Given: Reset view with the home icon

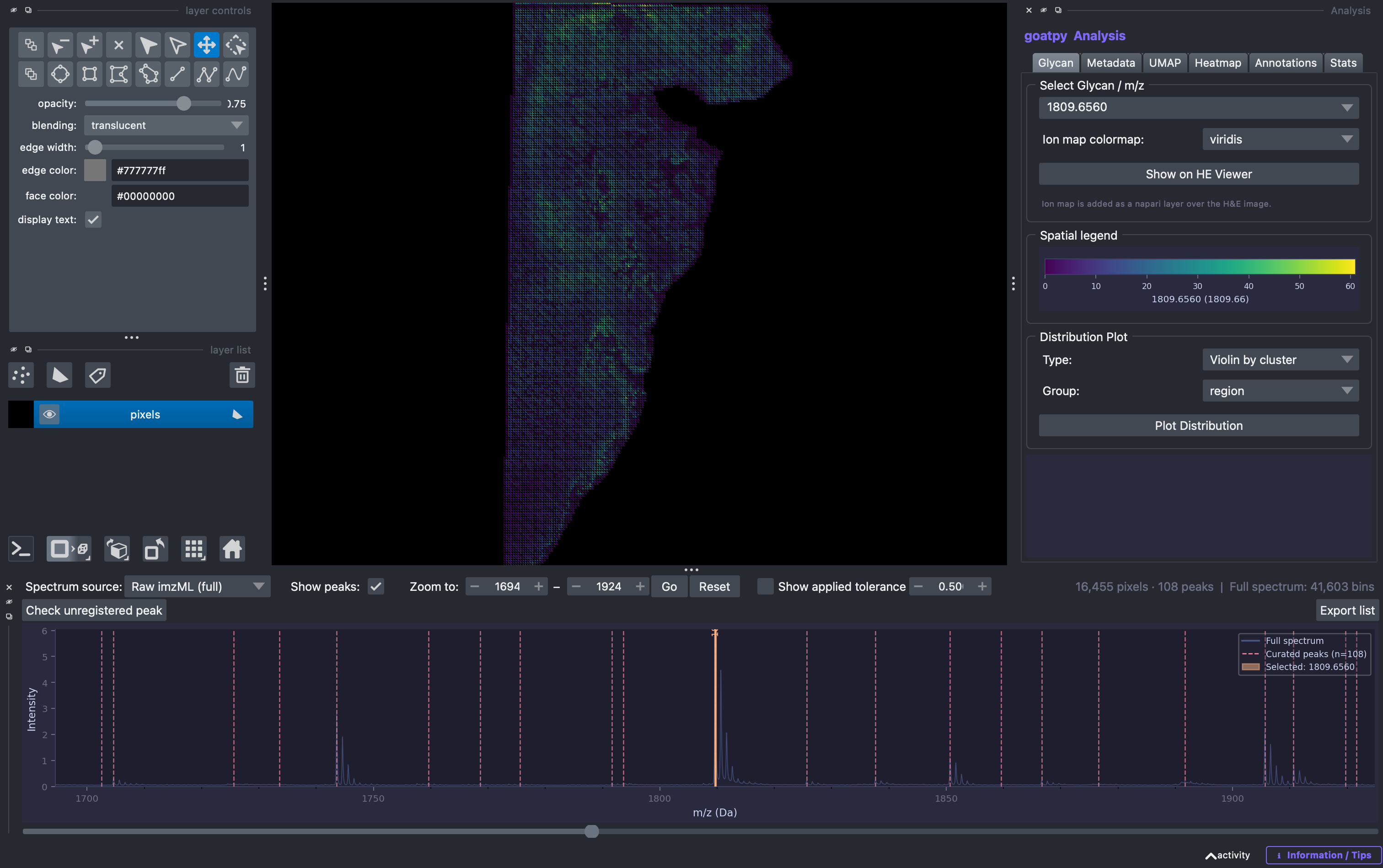Looking at the screenshot, I should coord(232,549).
